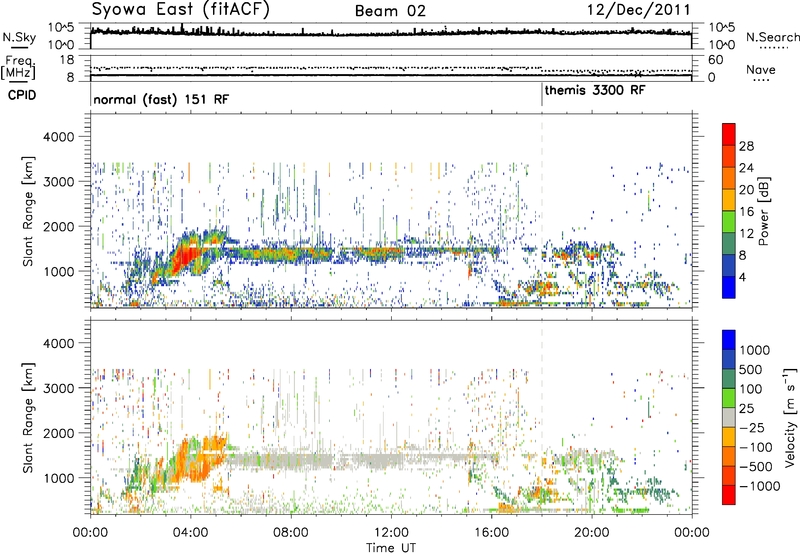Click the '16' tick on the Power color bar
800x554 pixels.
click(746, 212)
